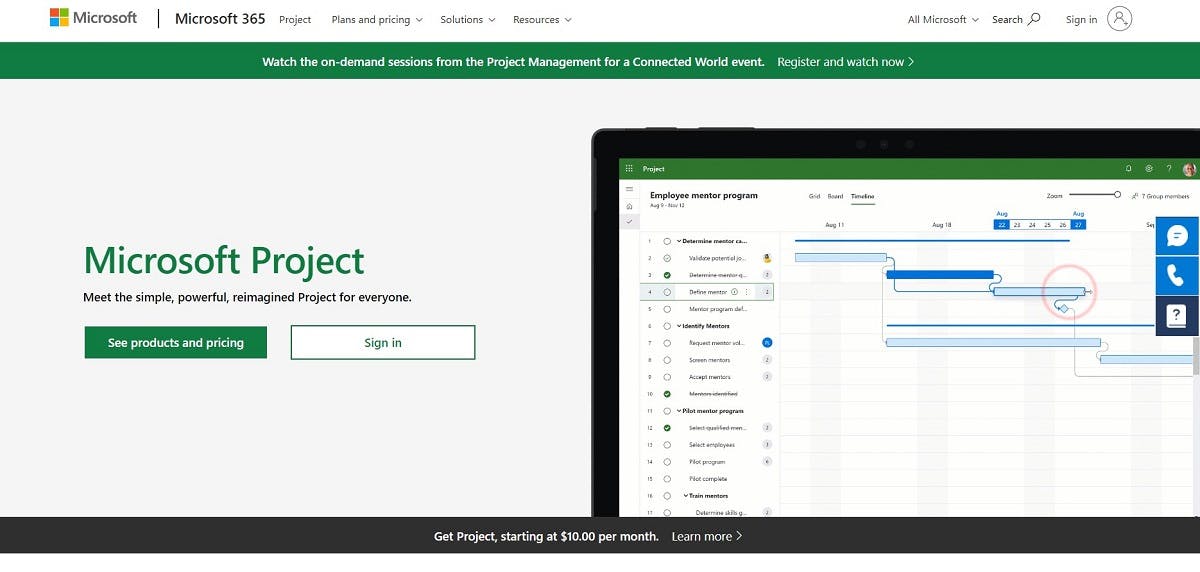This screenshot has height=572, width=1200.
Task: Click the help question mark in Project header
Action: (1169, 169)
